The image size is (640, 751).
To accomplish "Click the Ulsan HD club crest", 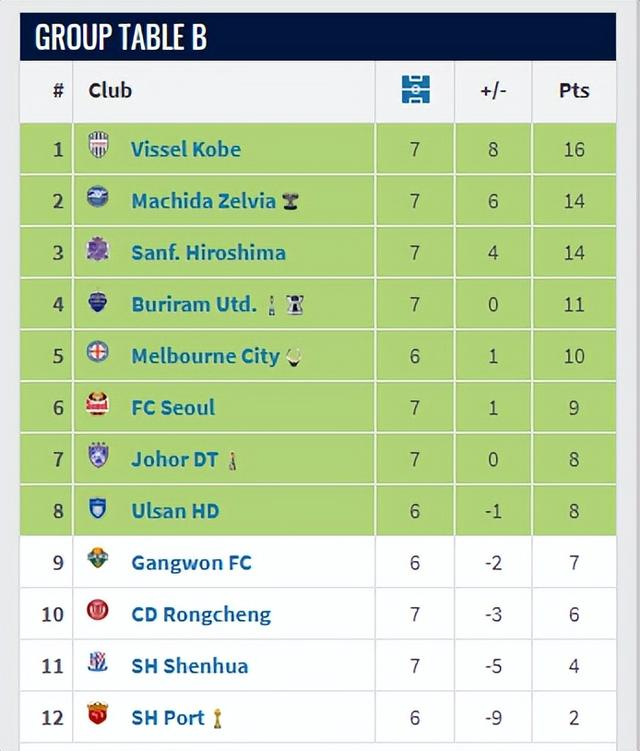I will 98,509.
